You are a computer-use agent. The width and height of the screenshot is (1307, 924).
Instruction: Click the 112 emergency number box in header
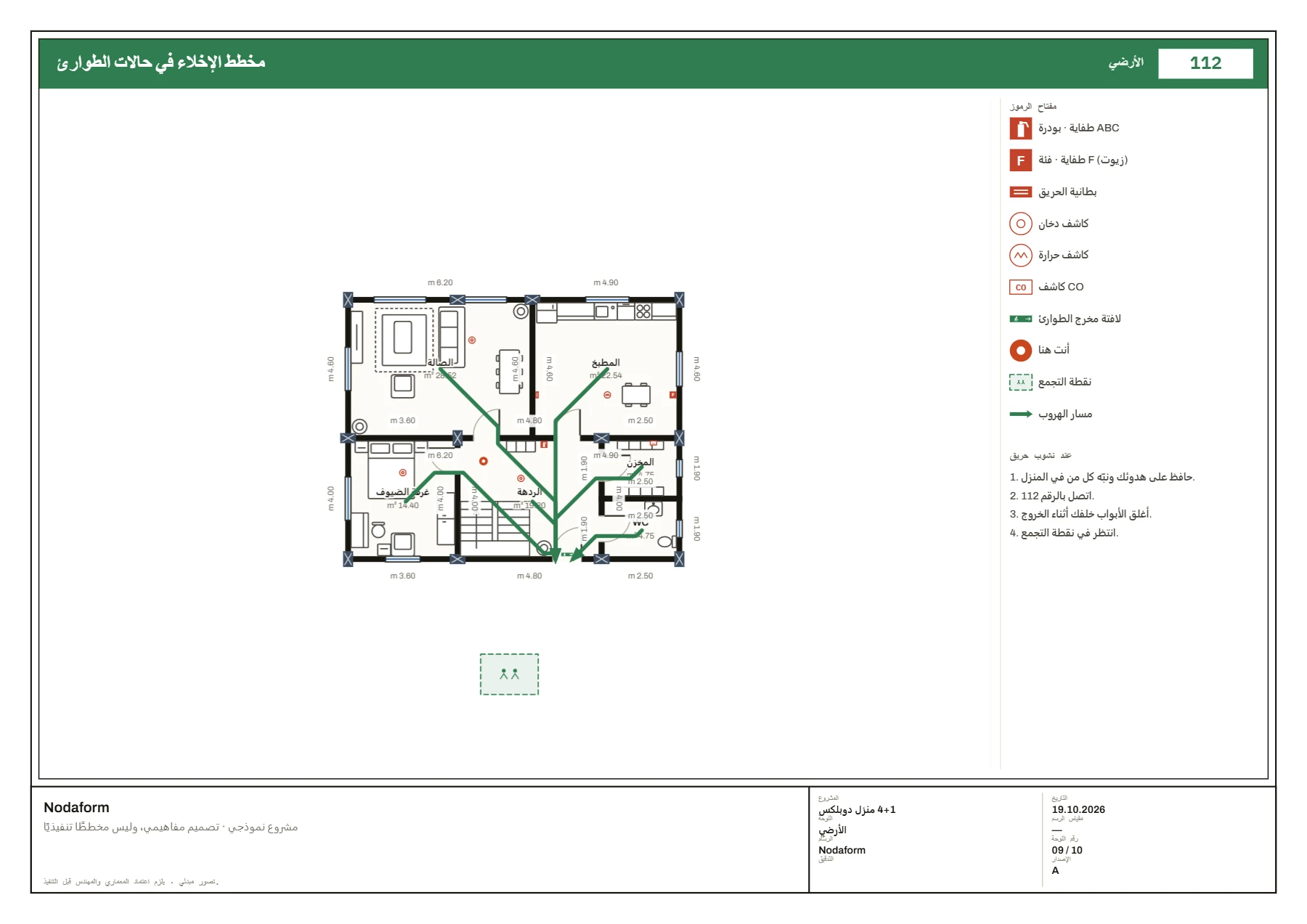(x=1205, y=63)
